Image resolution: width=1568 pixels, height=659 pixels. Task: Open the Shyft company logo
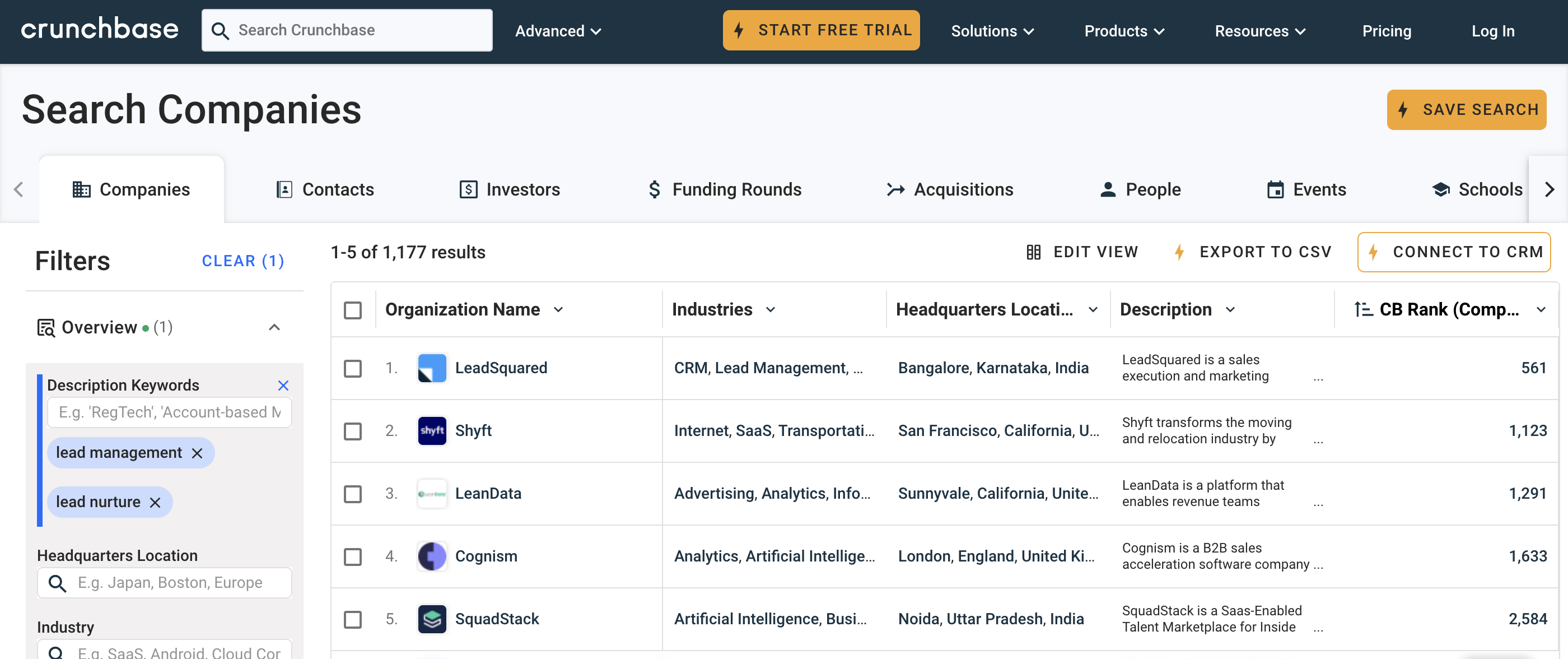coord(432,430)
